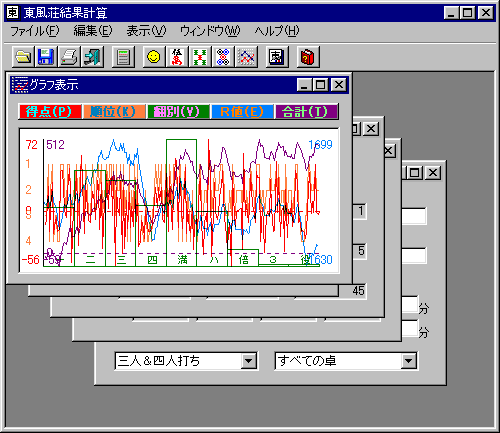Click the floppy disk save icon

point(46,57)
